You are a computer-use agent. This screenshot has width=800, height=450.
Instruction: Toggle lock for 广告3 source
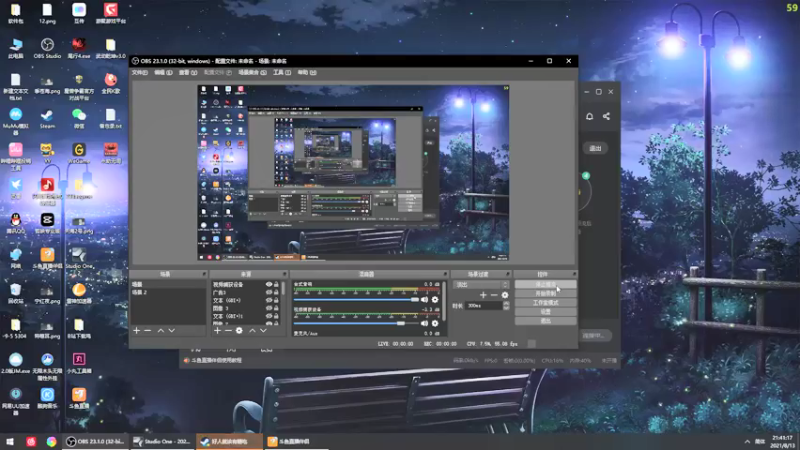coord(277,292)
